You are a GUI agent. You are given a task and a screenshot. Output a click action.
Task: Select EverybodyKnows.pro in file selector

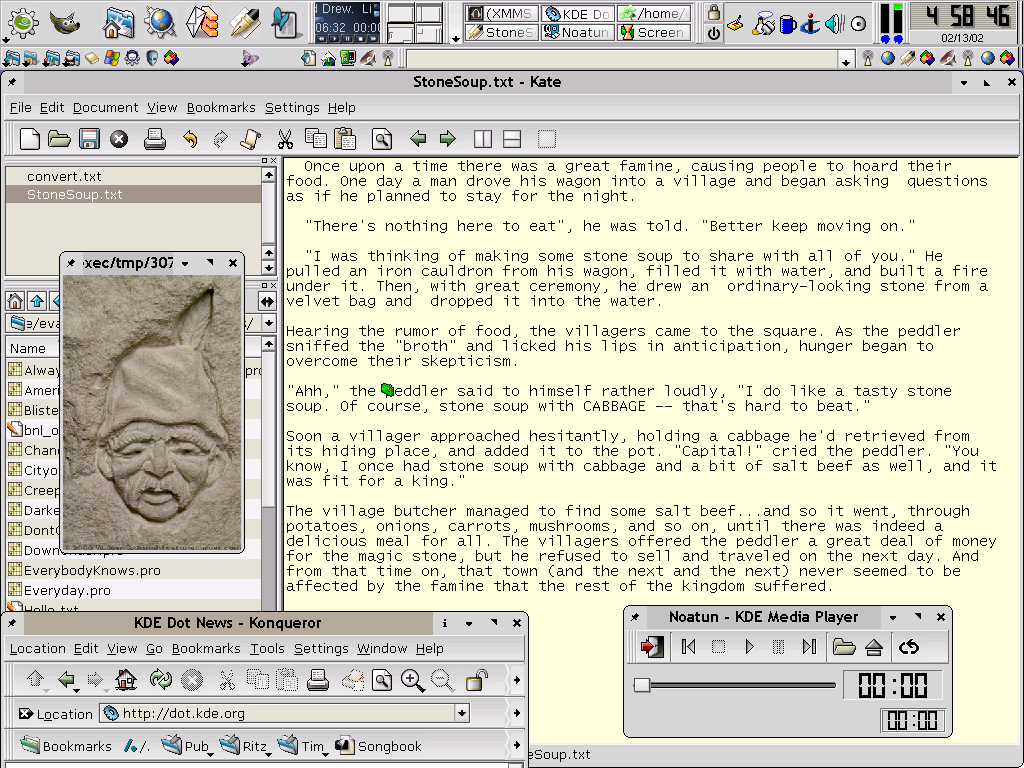click(92, 570)
